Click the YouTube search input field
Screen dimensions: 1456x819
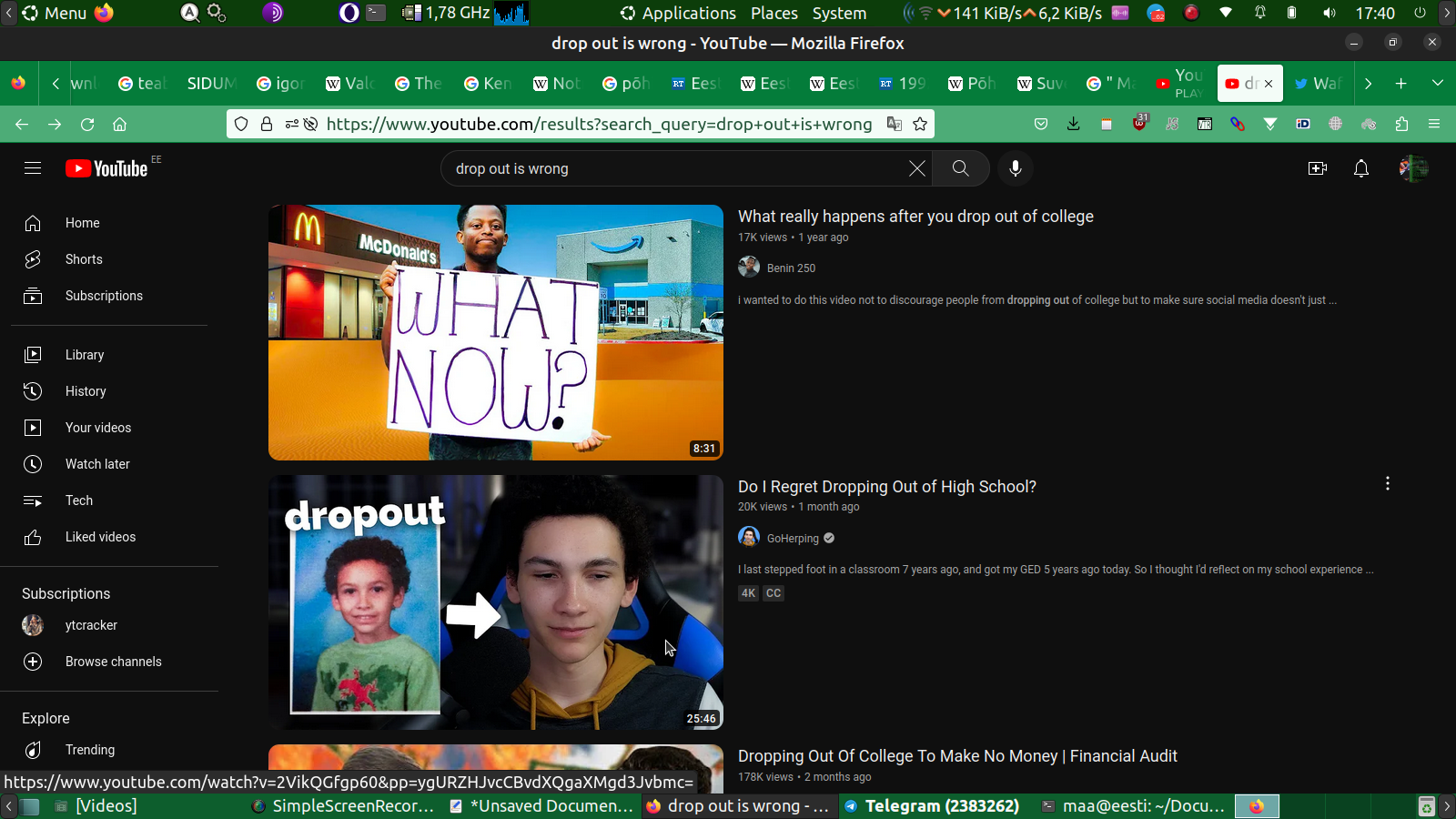pyautogui.click(x=678, y=168)
